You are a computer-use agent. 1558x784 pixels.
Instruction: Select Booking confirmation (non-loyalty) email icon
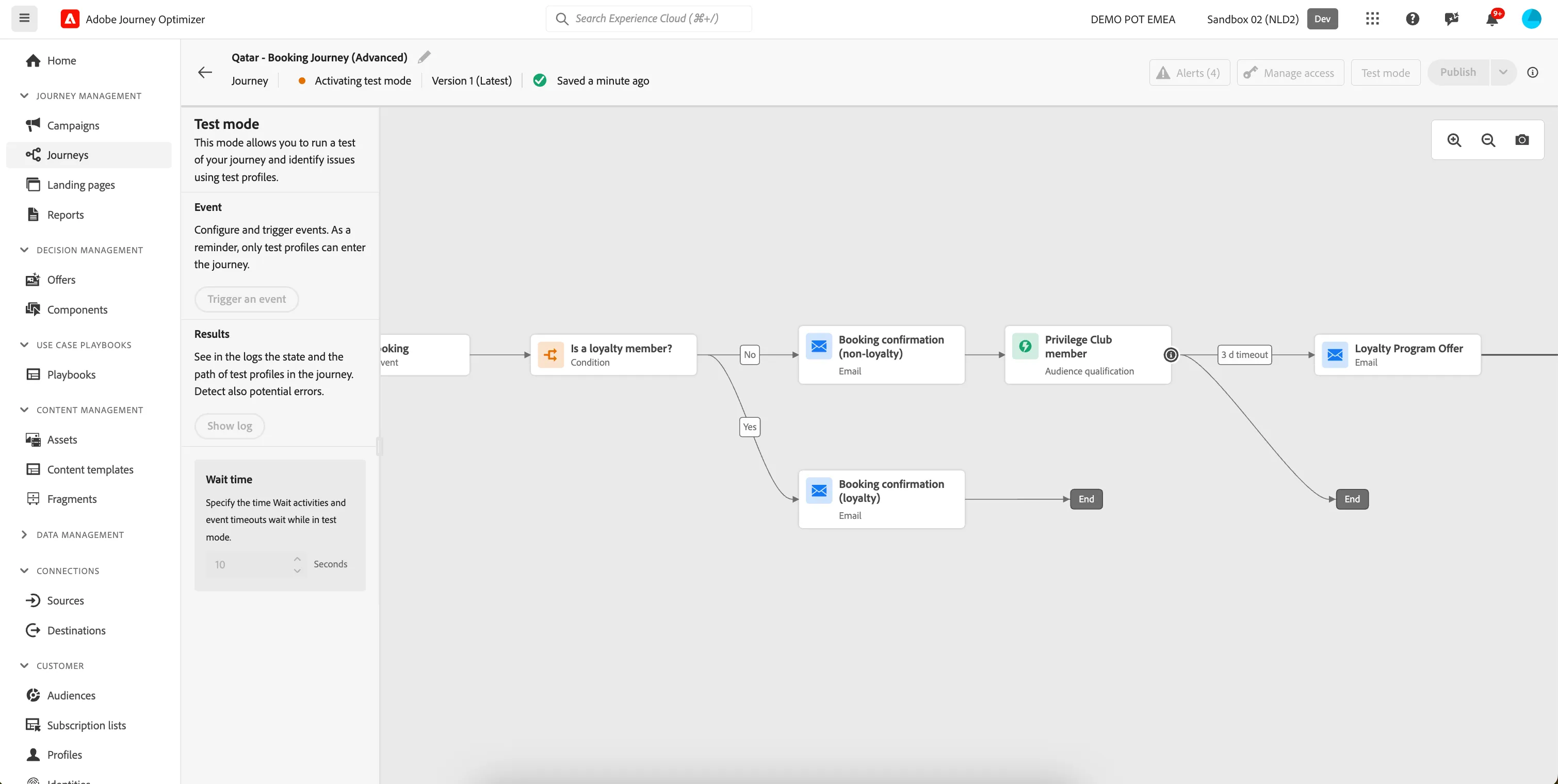pyautogui.click(x=819, y=347)
